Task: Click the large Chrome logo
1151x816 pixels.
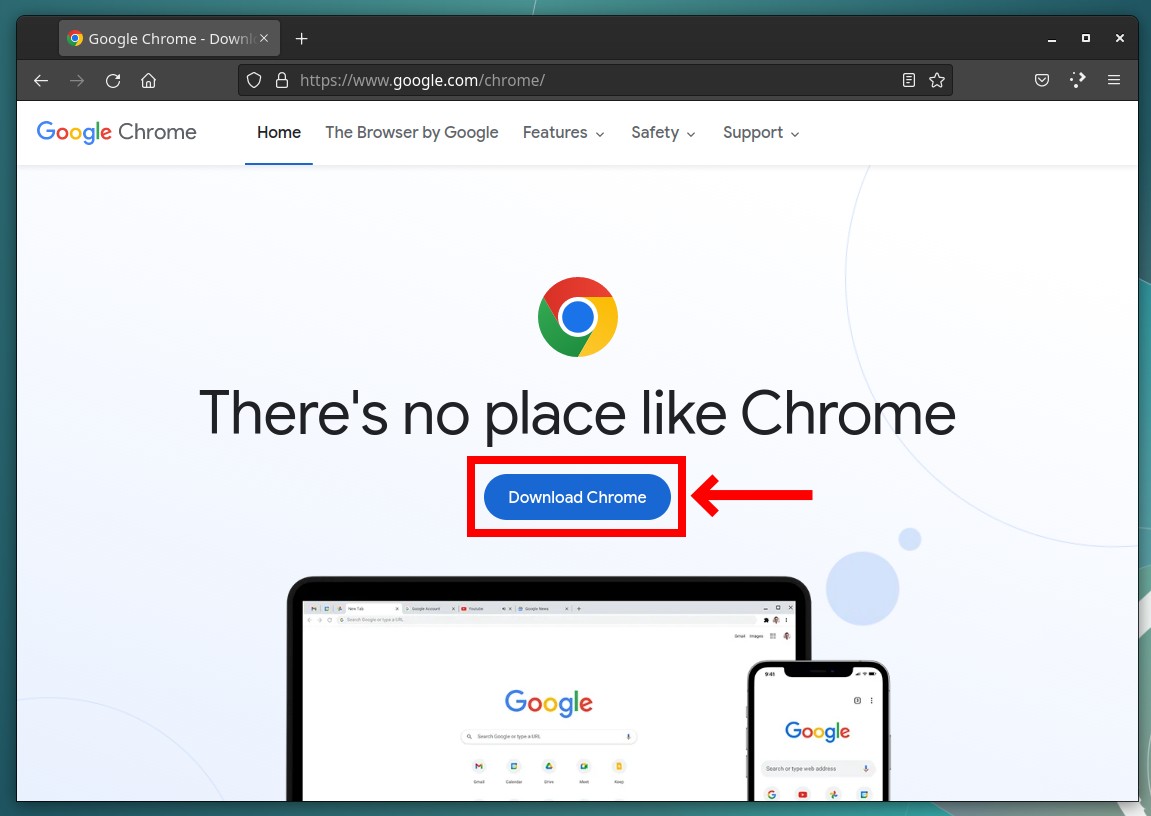Action: coord(578,317)
